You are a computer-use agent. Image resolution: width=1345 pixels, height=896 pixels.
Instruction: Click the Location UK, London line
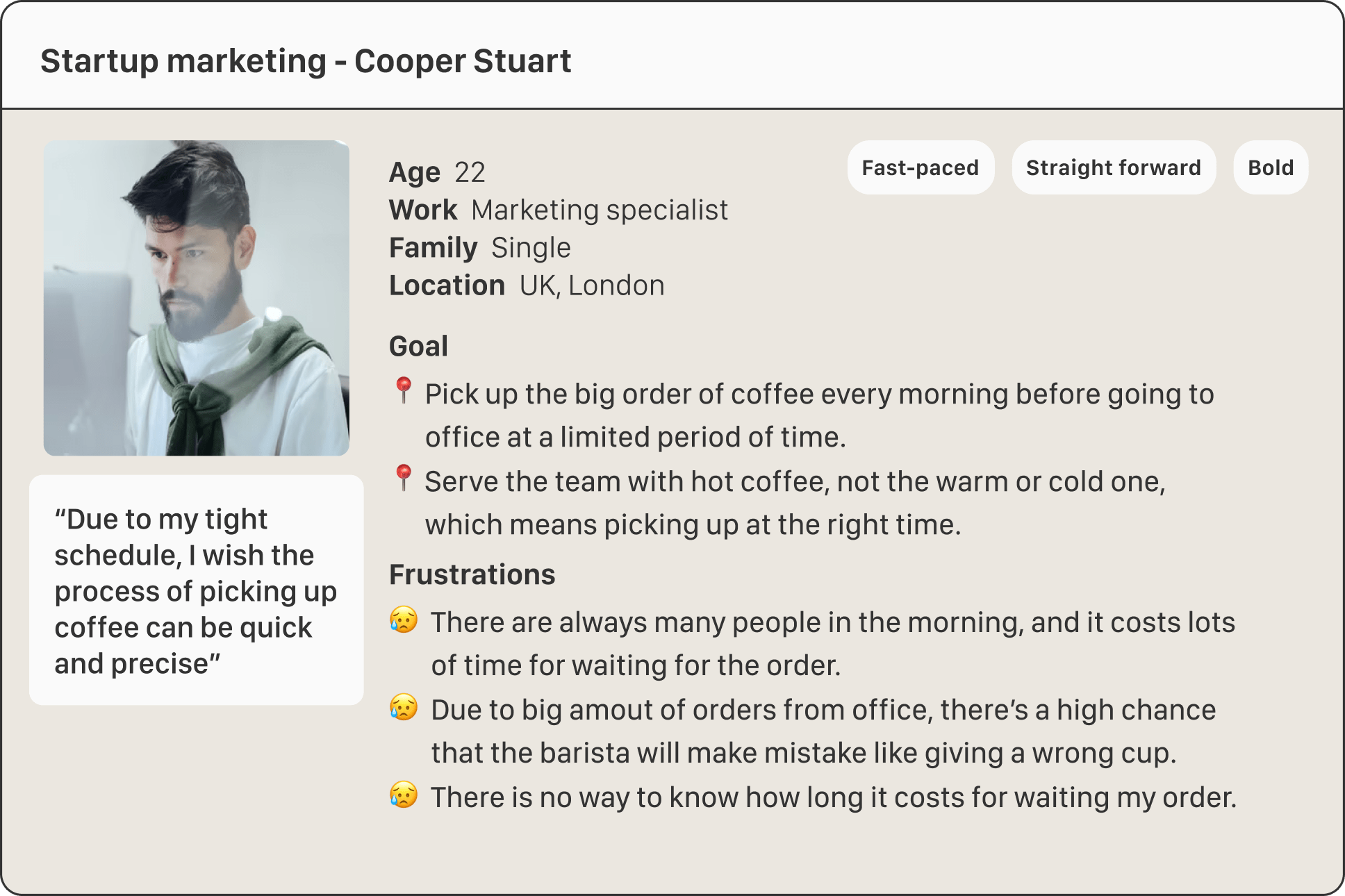tap(527, 285)
